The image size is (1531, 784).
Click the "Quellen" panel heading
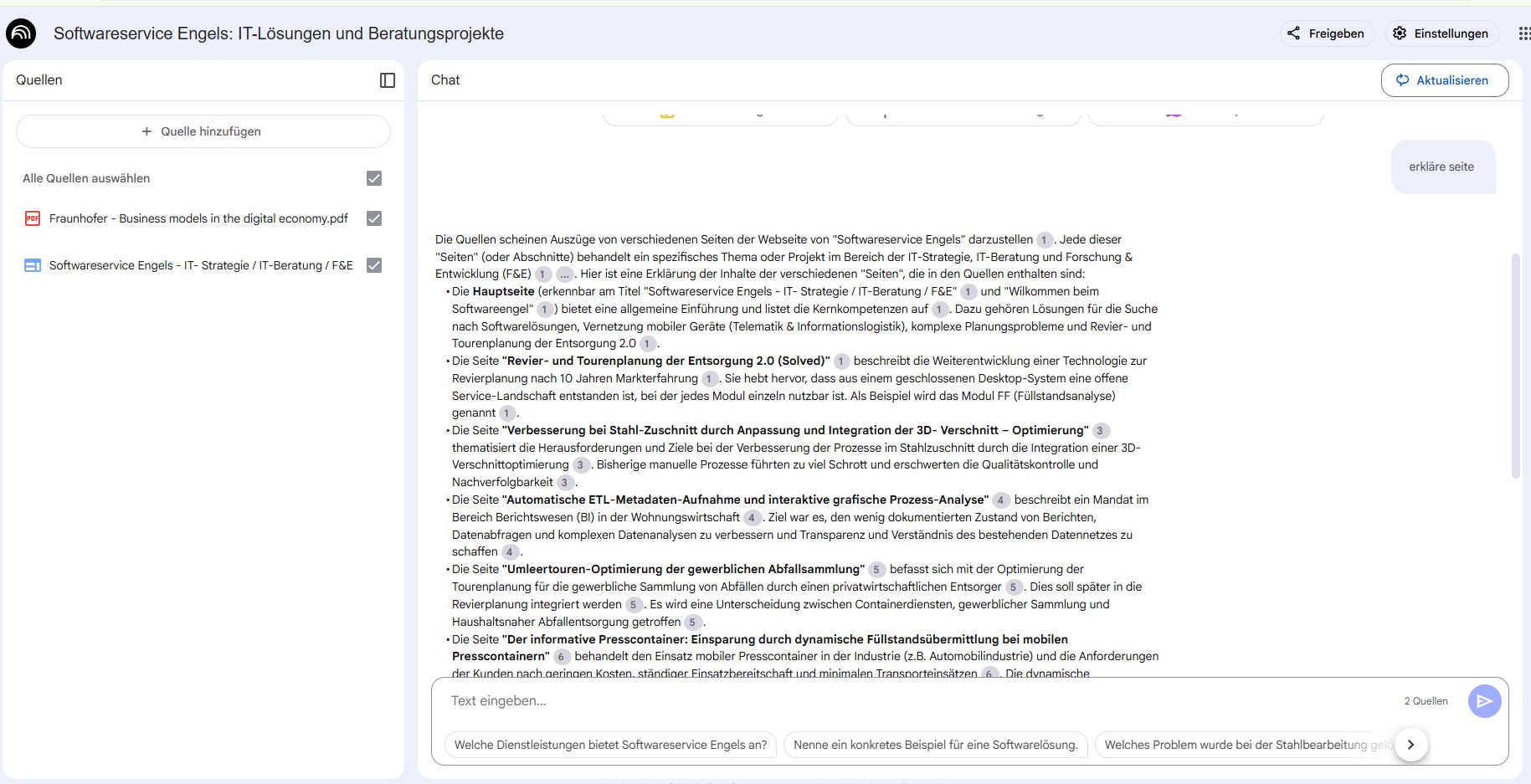click(x=39, y=80)
